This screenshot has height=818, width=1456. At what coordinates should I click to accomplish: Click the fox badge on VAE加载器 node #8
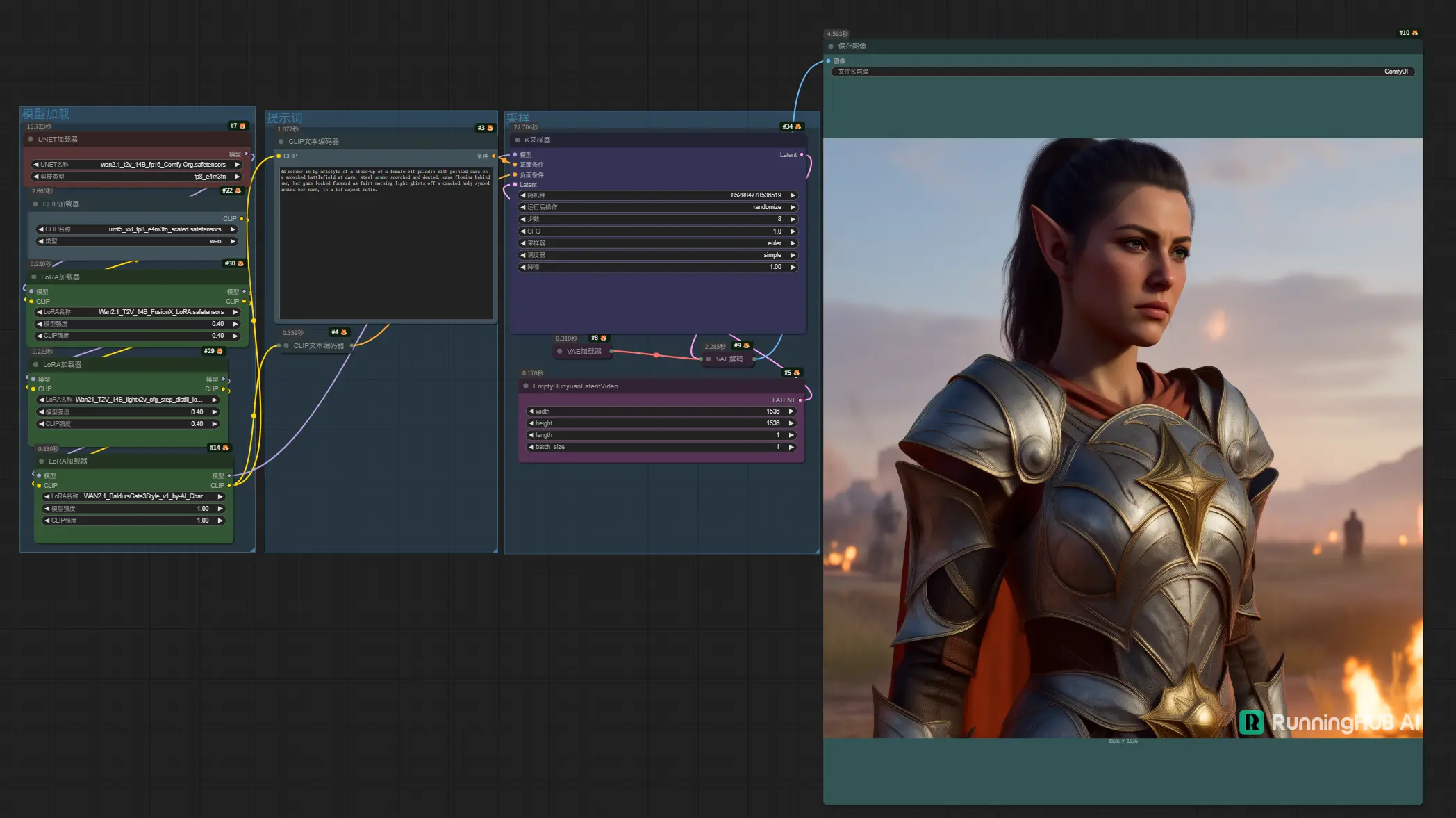603,338
